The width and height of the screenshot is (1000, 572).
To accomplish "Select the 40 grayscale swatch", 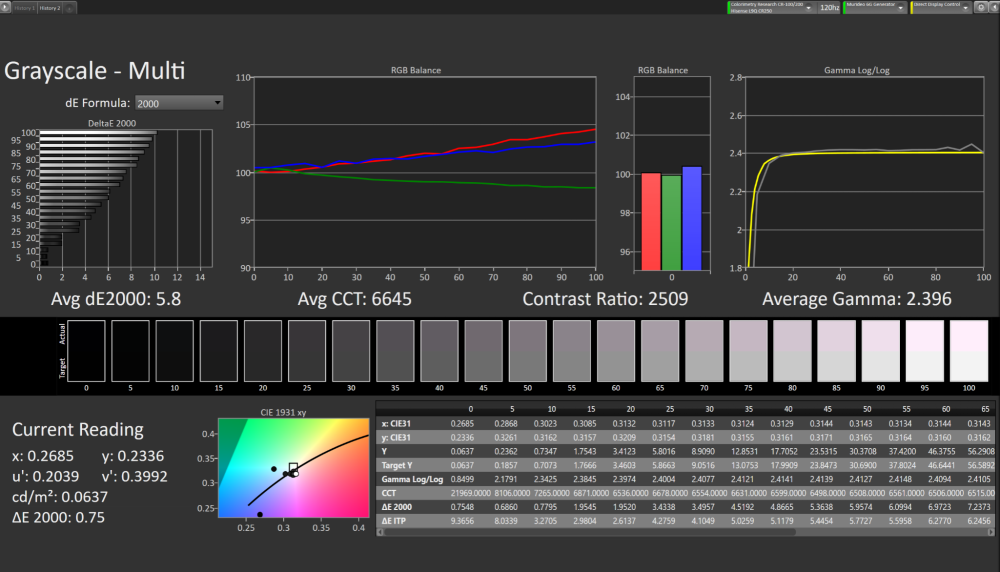I will pyautogui.click(x=439, y=351).
